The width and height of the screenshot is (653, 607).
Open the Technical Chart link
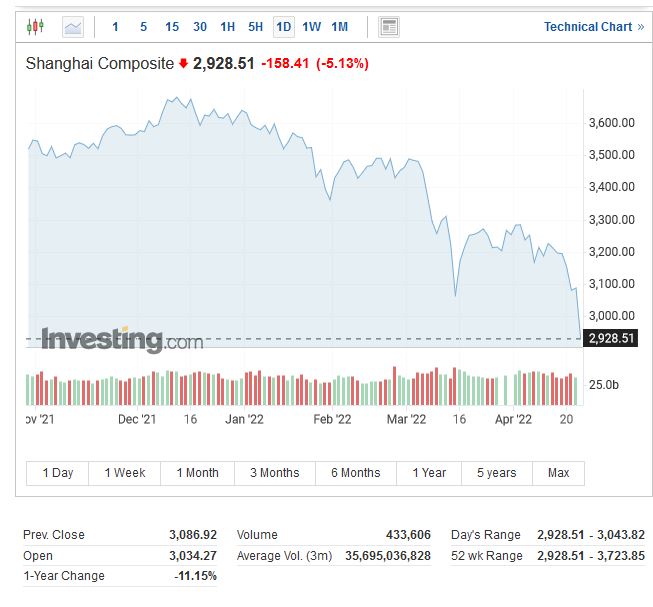[587, 27]
